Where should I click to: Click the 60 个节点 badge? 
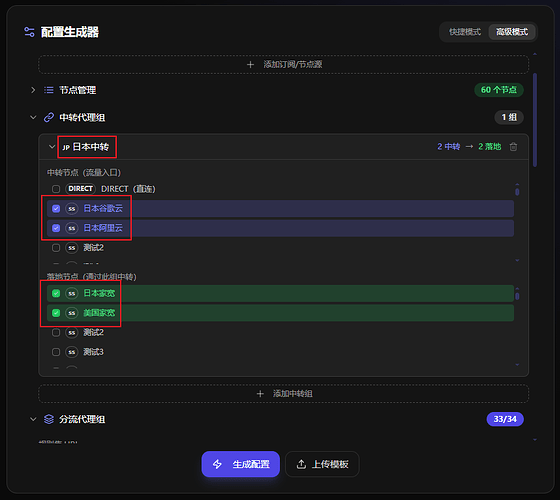[x=499, y=90]
